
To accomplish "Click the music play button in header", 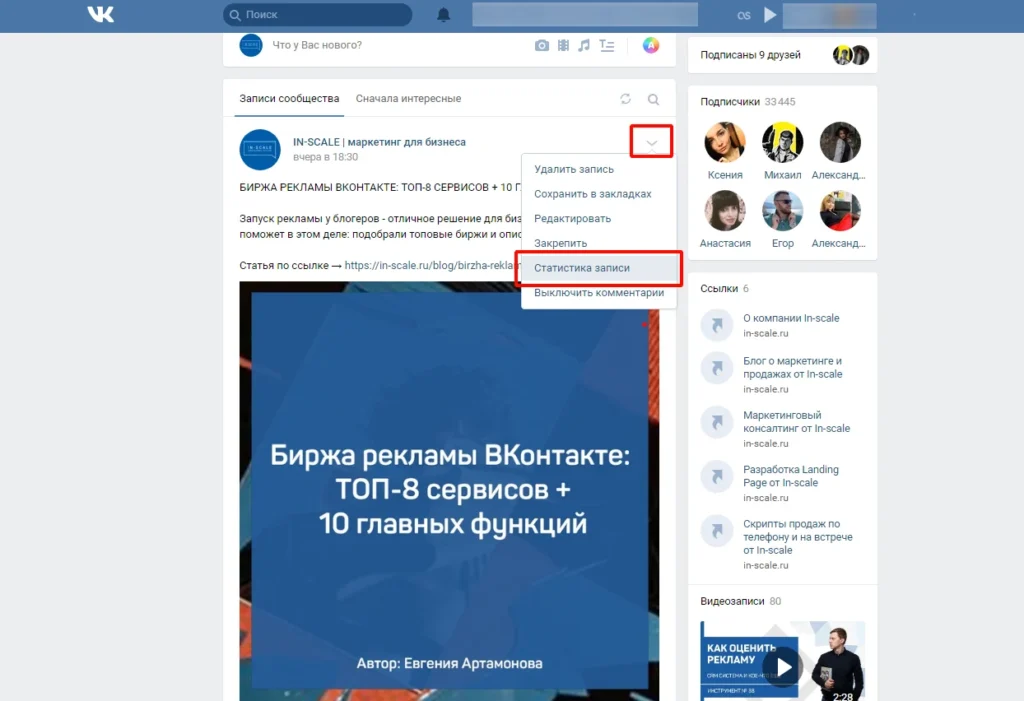I will pos(770,14).
